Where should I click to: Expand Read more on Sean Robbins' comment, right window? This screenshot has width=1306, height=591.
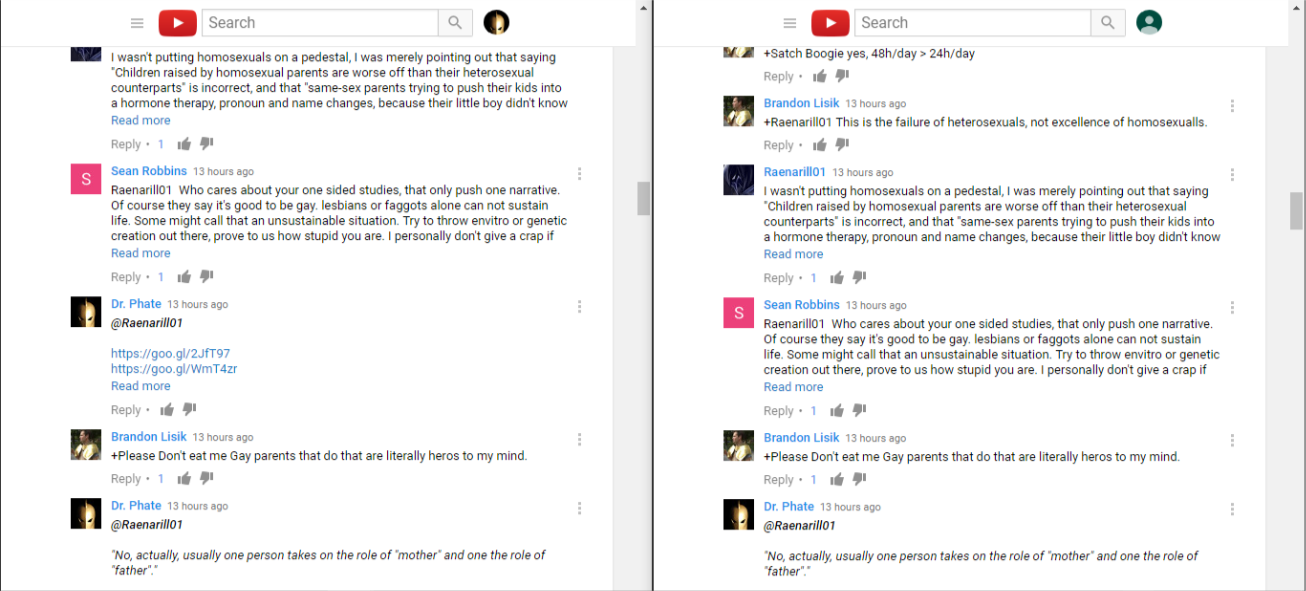pos(794,387)
